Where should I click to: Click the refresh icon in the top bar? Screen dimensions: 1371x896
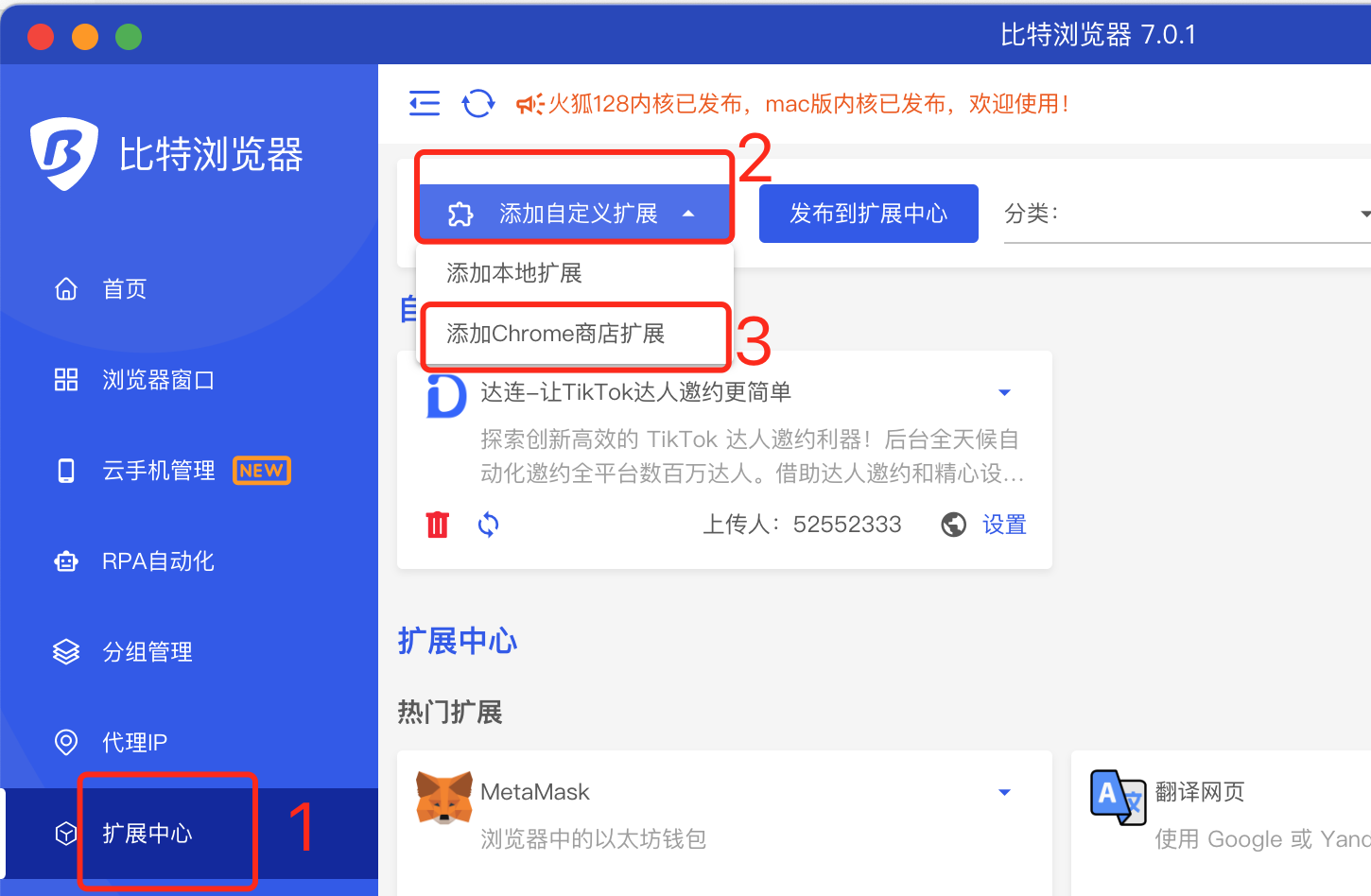pyautogui.click(x=478, y=103)
